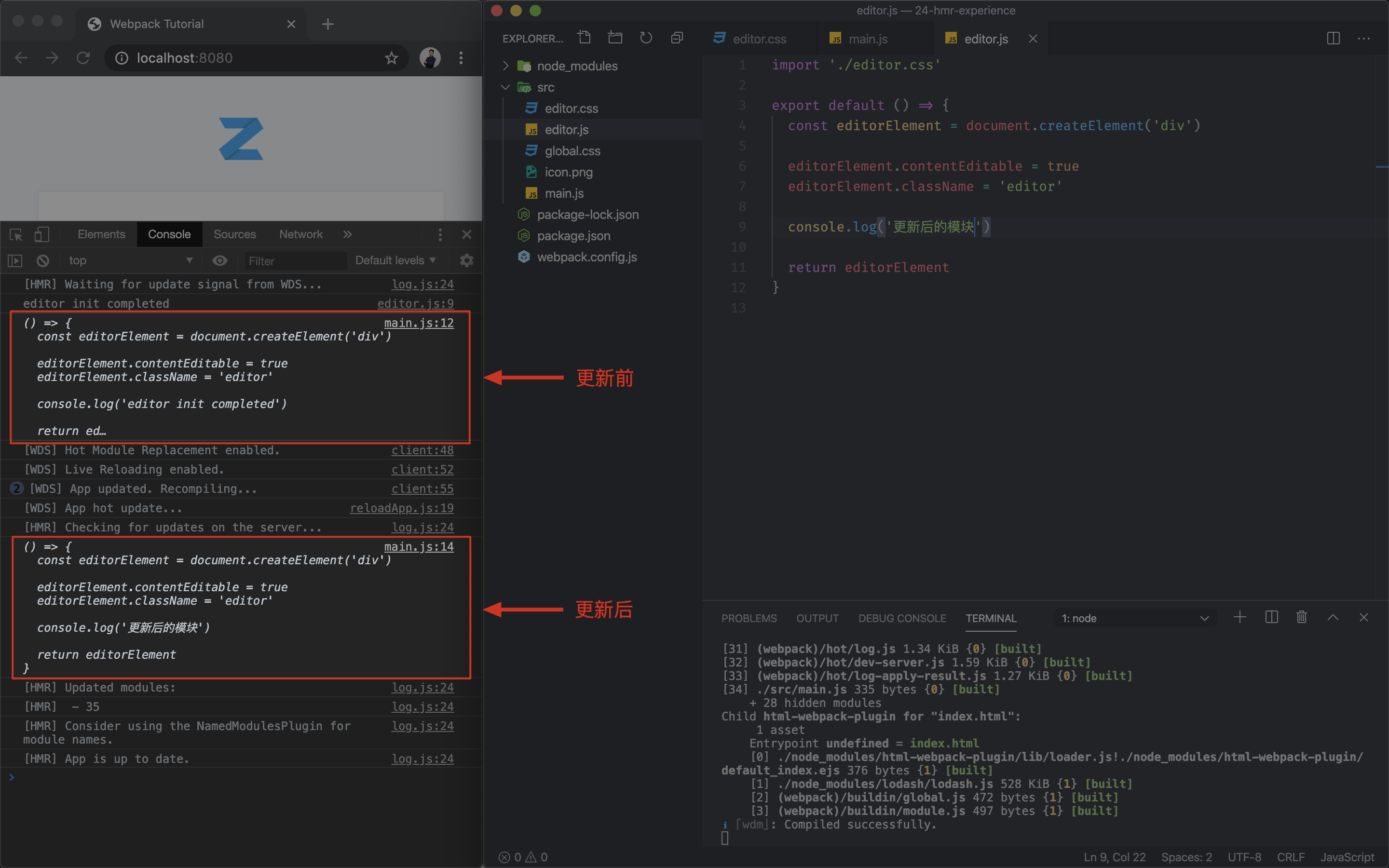Switch to the editor.css editor tab
This screenshot has width=1389, height=868.
(759, 39)
